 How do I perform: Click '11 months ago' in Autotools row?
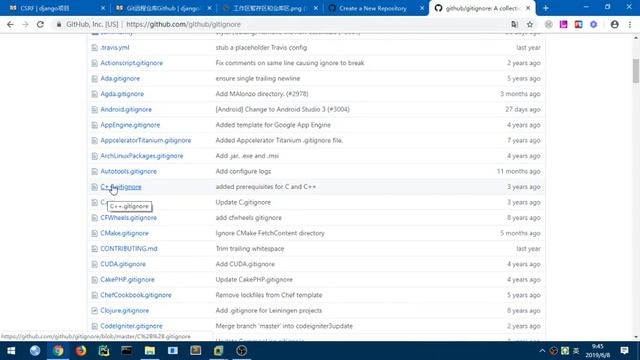coord(518,171)
